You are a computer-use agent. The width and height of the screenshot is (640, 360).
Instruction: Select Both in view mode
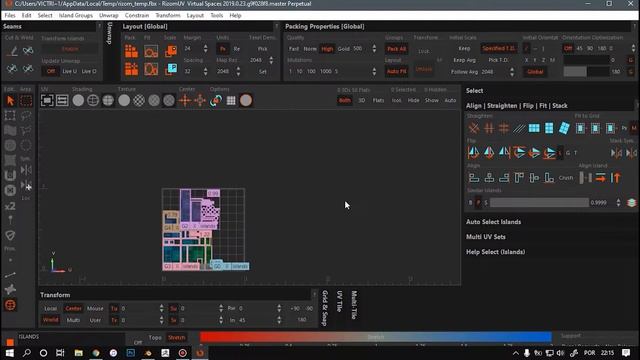(x=344, y=100)
